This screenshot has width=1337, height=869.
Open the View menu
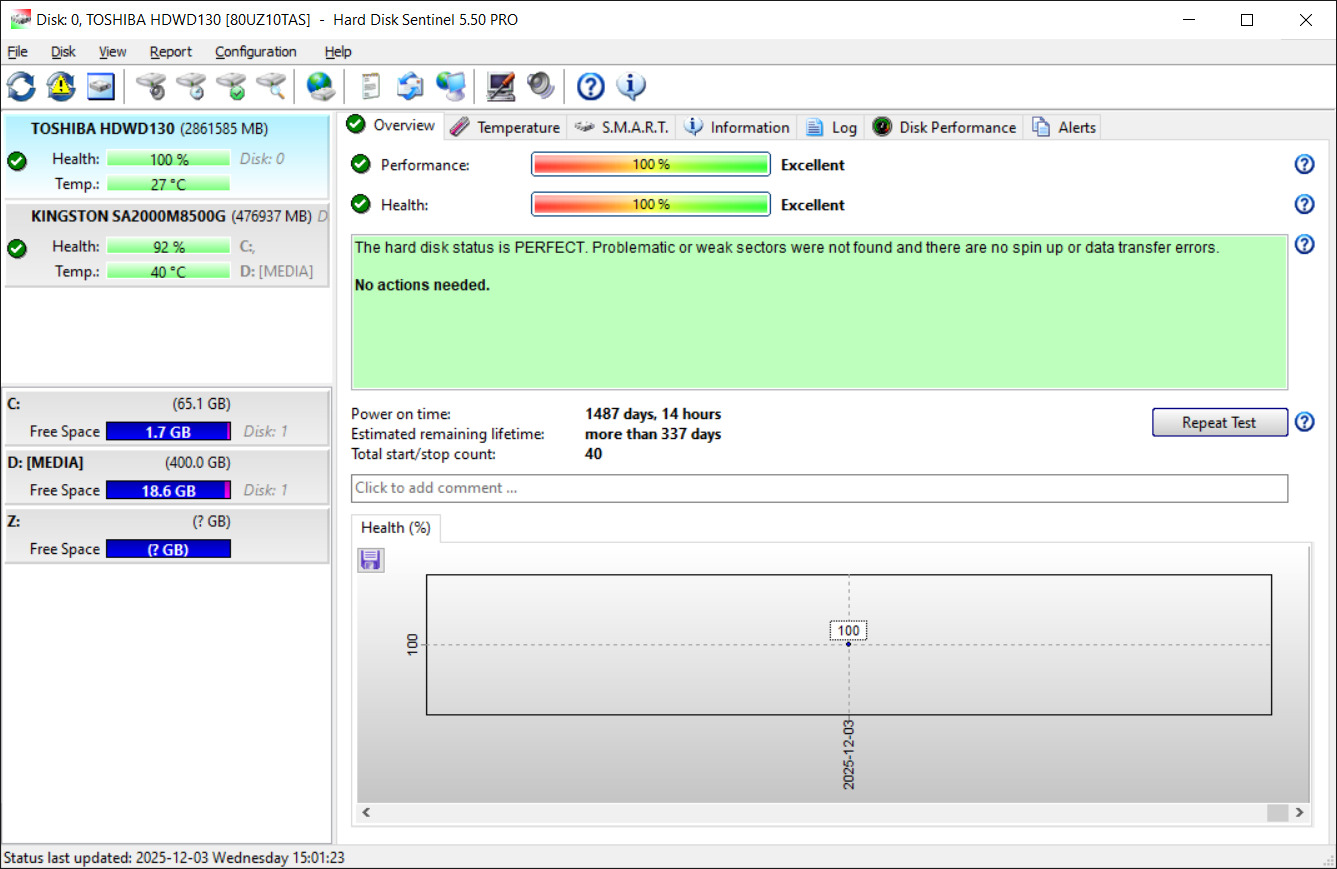112,52
